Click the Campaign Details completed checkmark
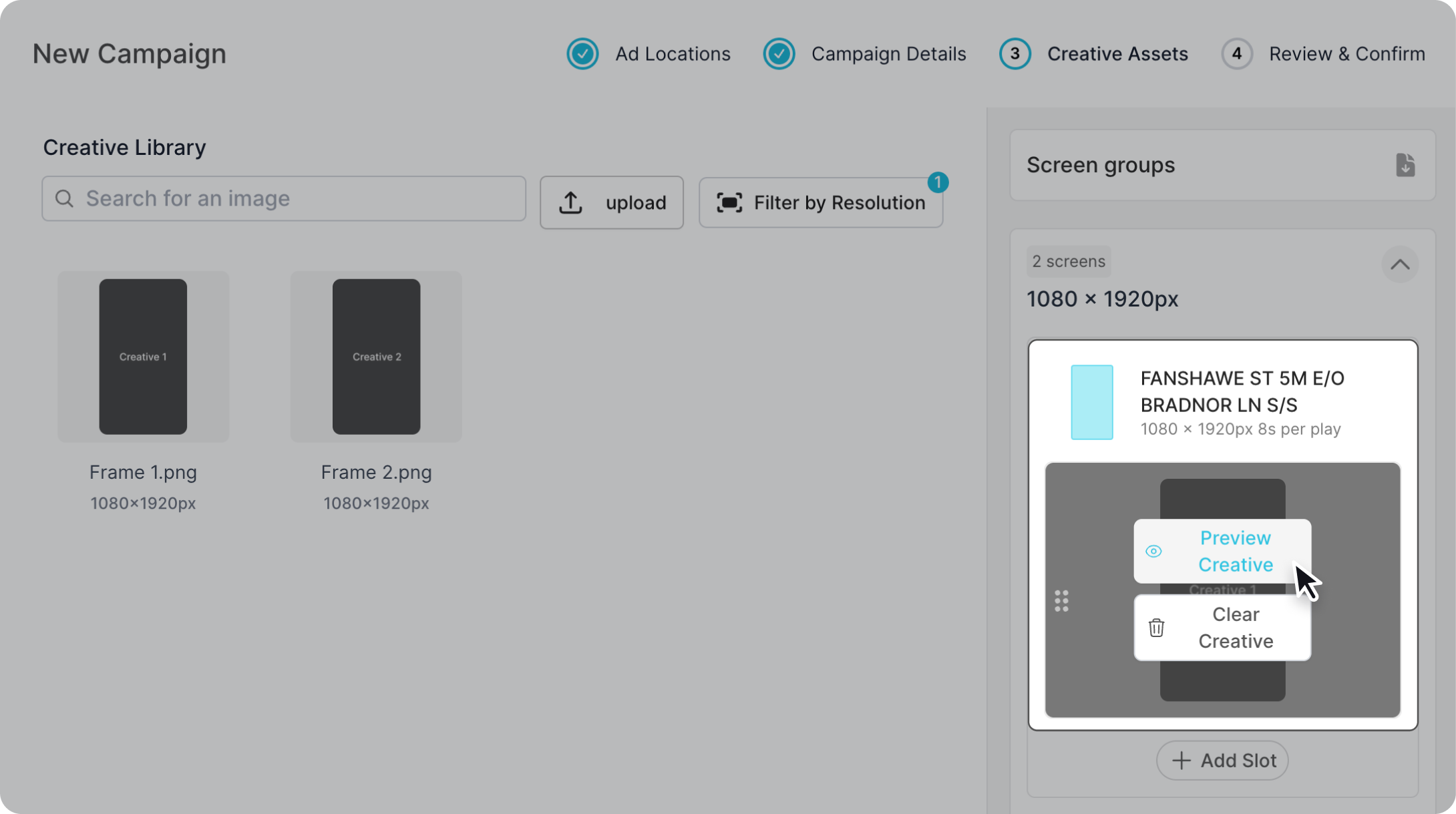 779,54
